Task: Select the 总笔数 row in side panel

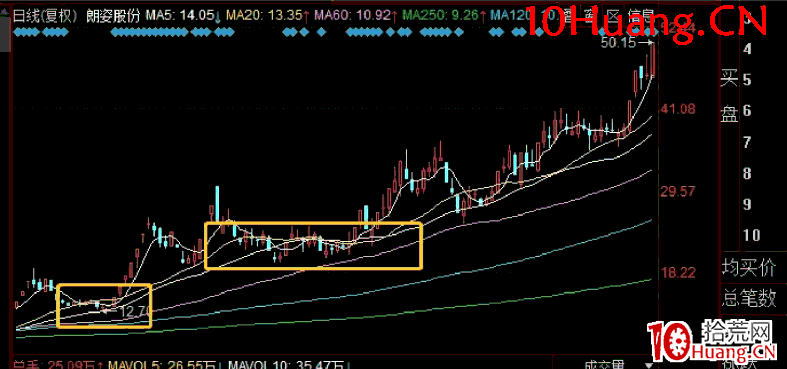Action: [754, 299]
